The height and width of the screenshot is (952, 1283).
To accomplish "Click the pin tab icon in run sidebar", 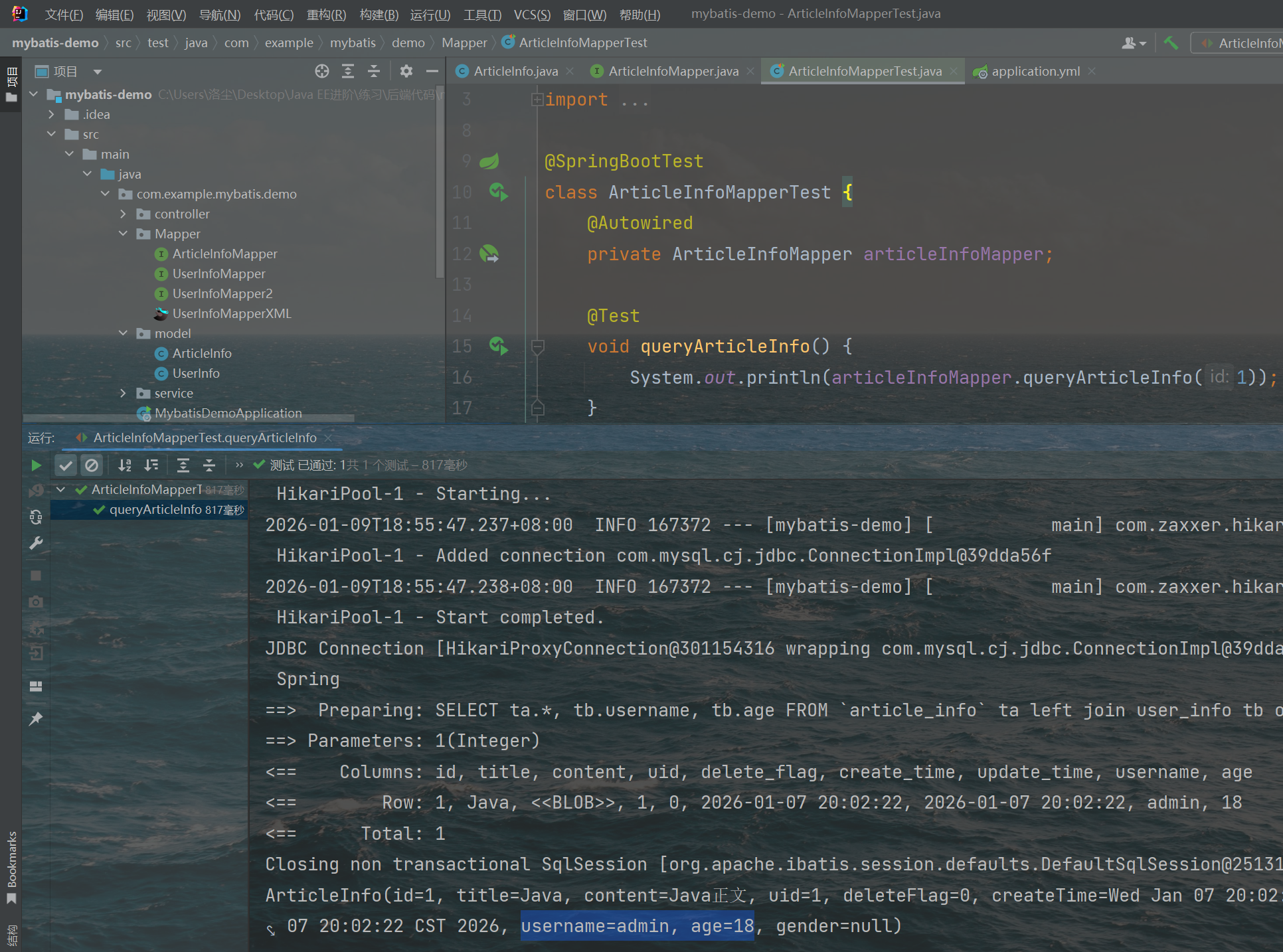I will point(36,718).
